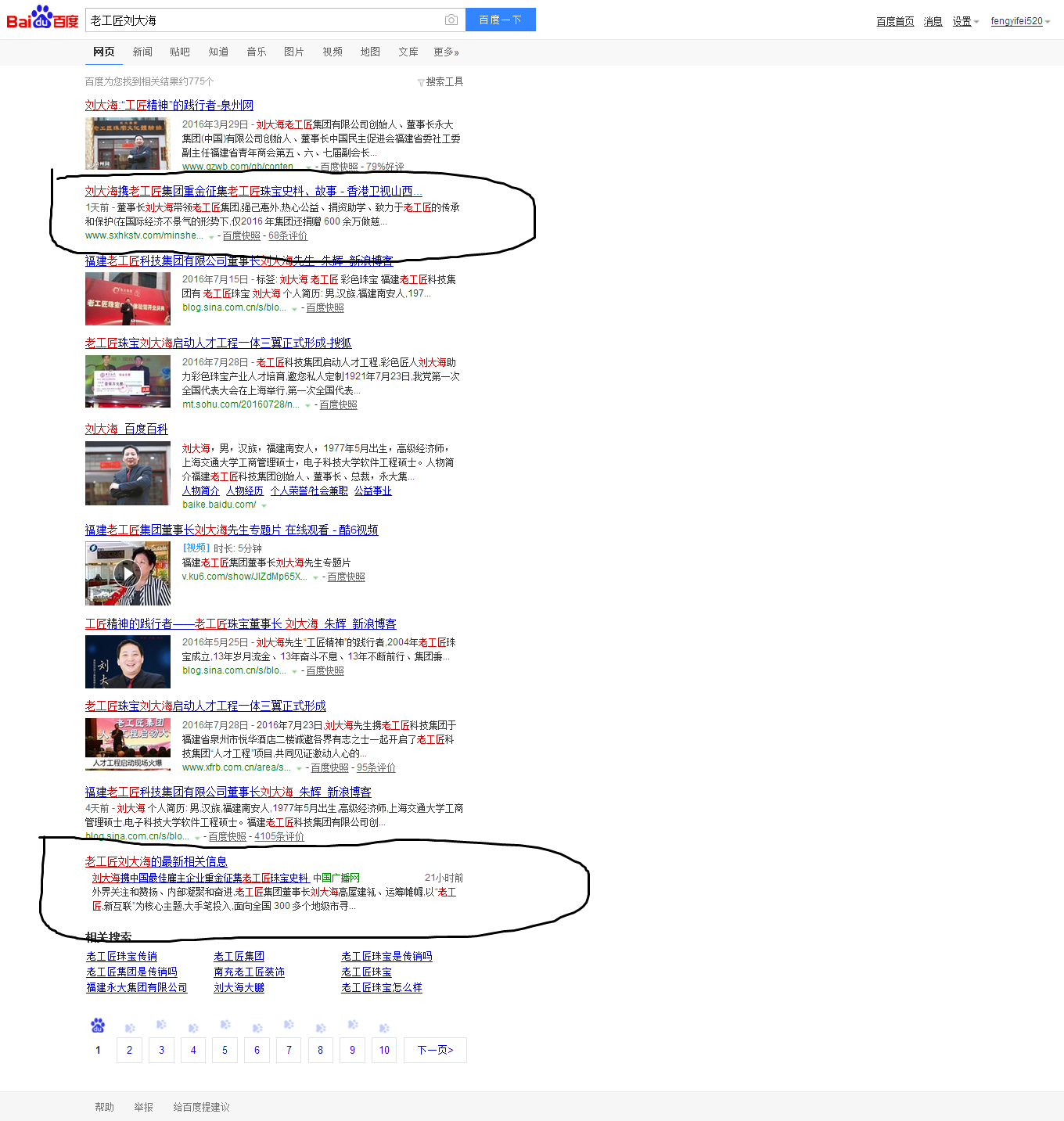
Task: Switch to 地图 tab
Action: 370,52
